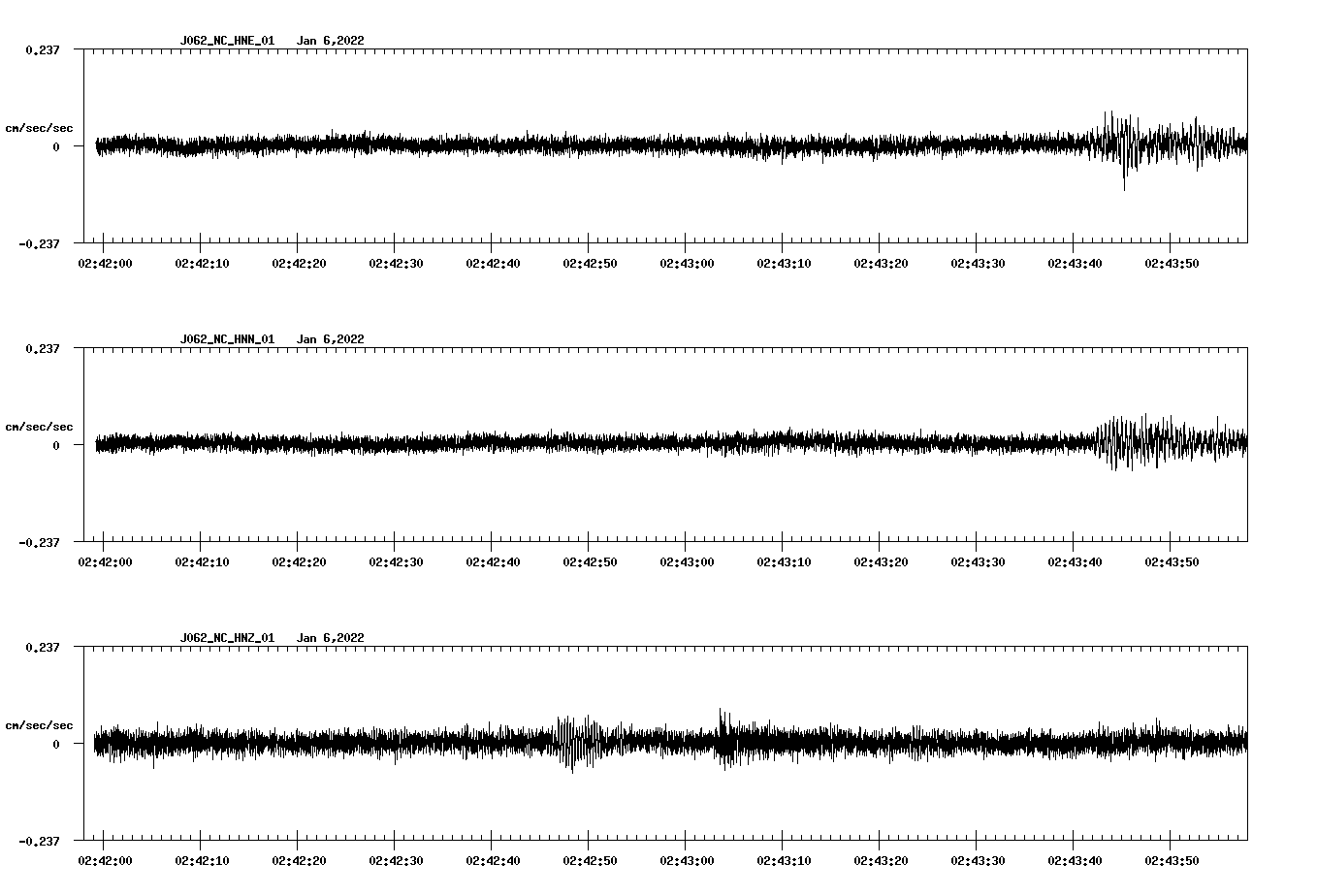Click the 0.237 upper limit on HNZ axis

point(42,647)
